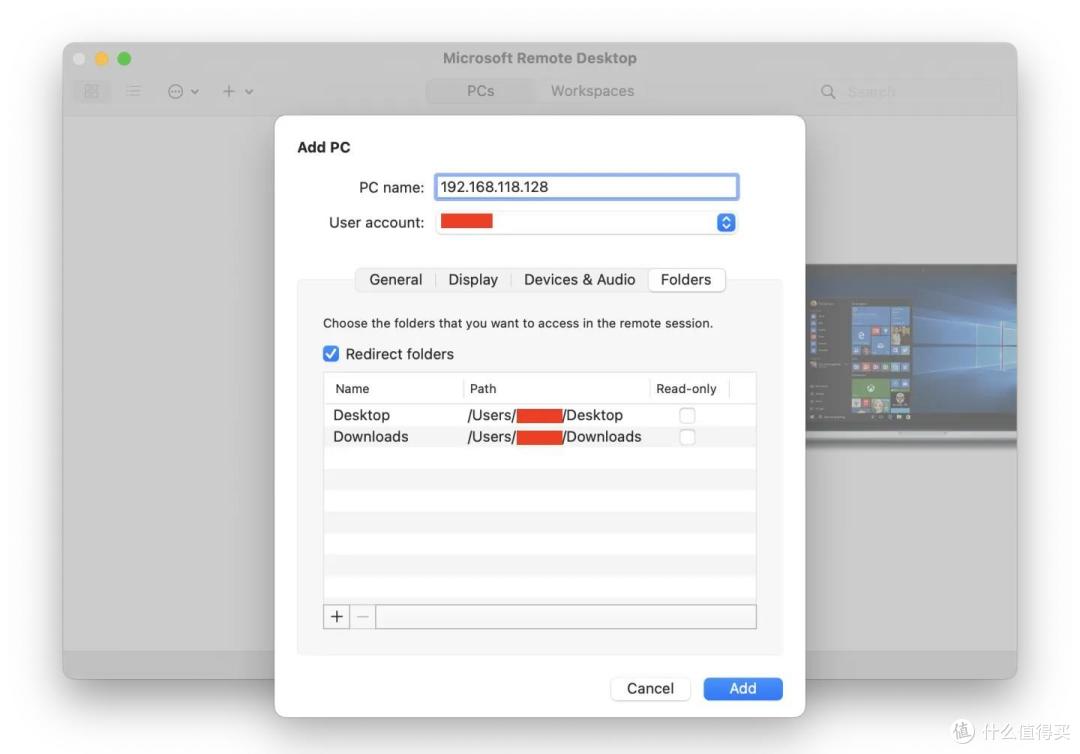The height and width of the screenshot is (754, 1080).
Task: Click the blue Add button
Action: pyautogui.click(x=742, y=689)
